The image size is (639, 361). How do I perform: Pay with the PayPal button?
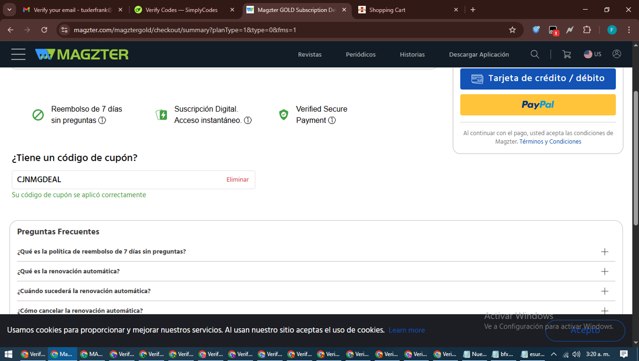click(538, 105)
